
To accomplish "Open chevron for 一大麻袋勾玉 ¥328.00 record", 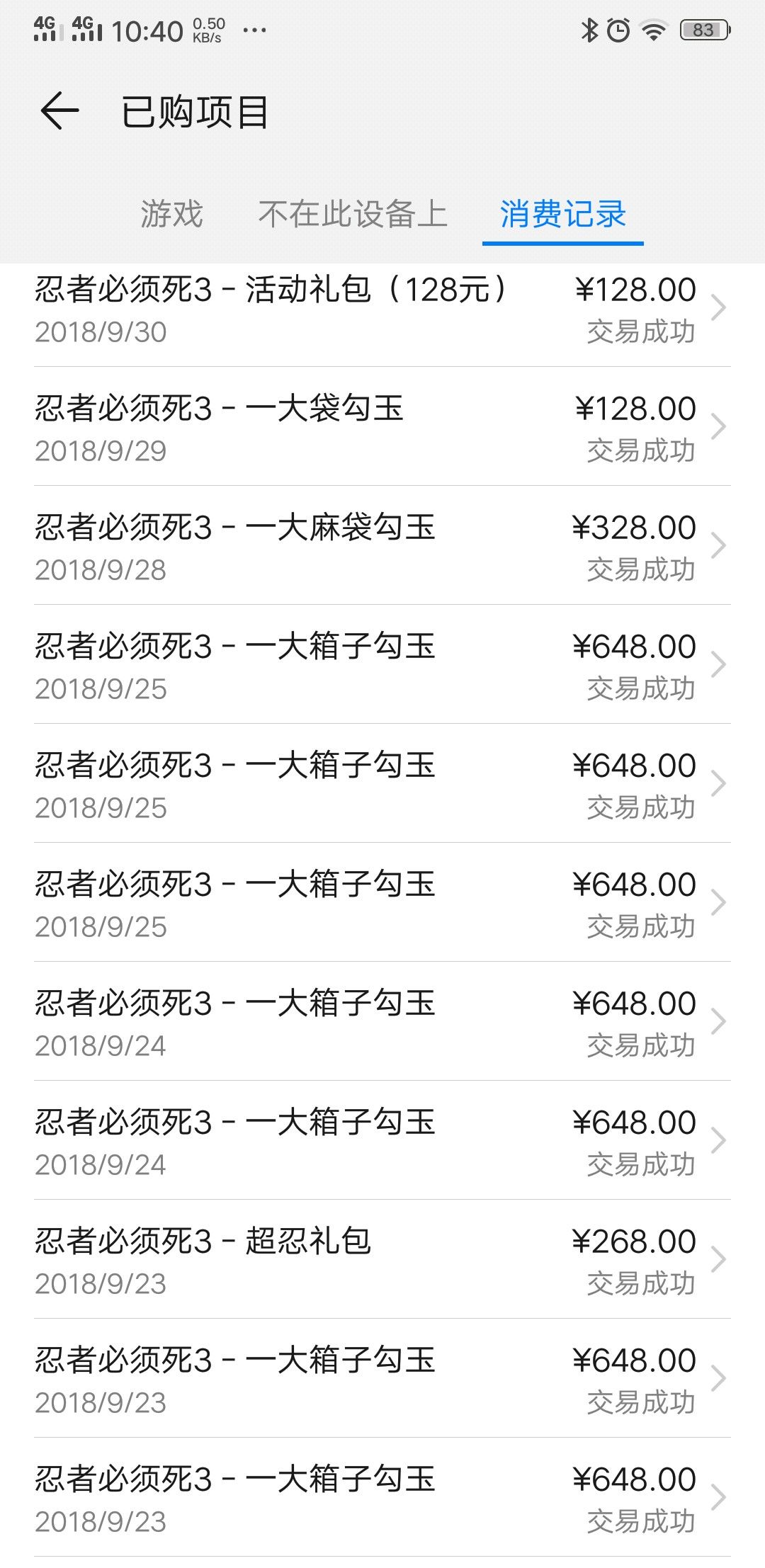I will coord(718,545).
